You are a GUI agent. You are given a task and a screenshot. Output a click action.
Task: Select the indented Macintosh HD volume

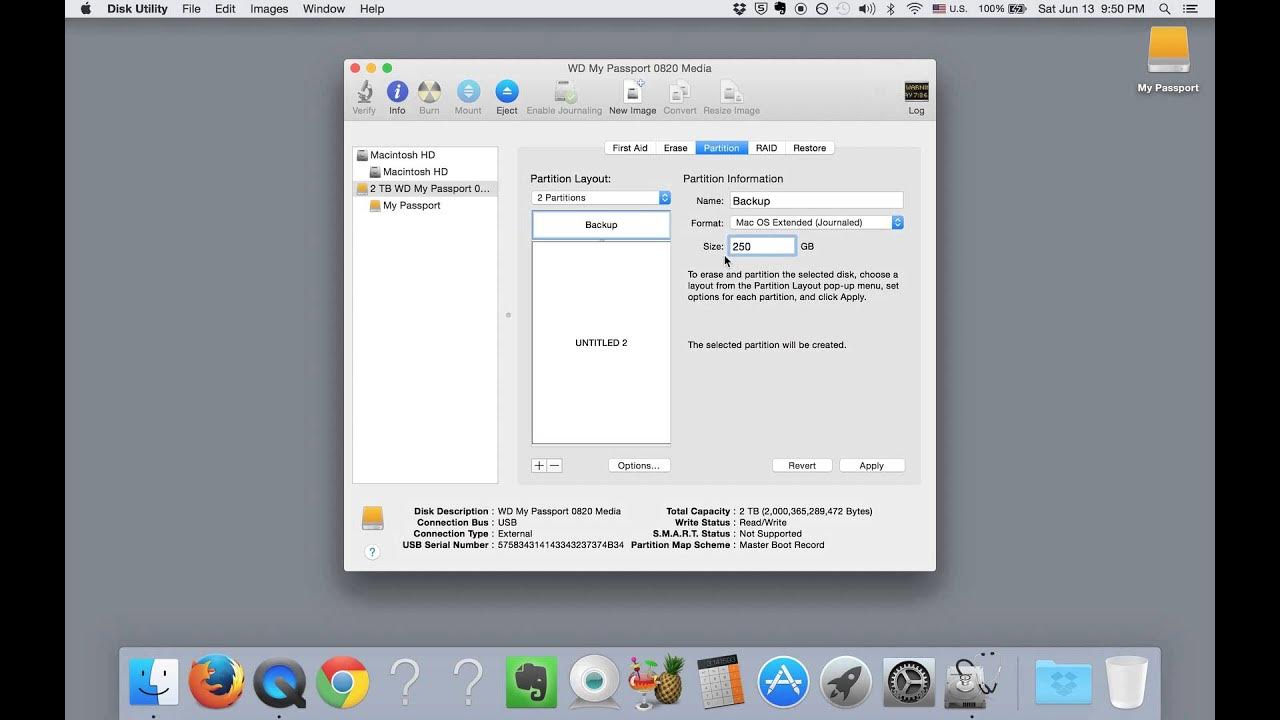(x=425, y=172)
